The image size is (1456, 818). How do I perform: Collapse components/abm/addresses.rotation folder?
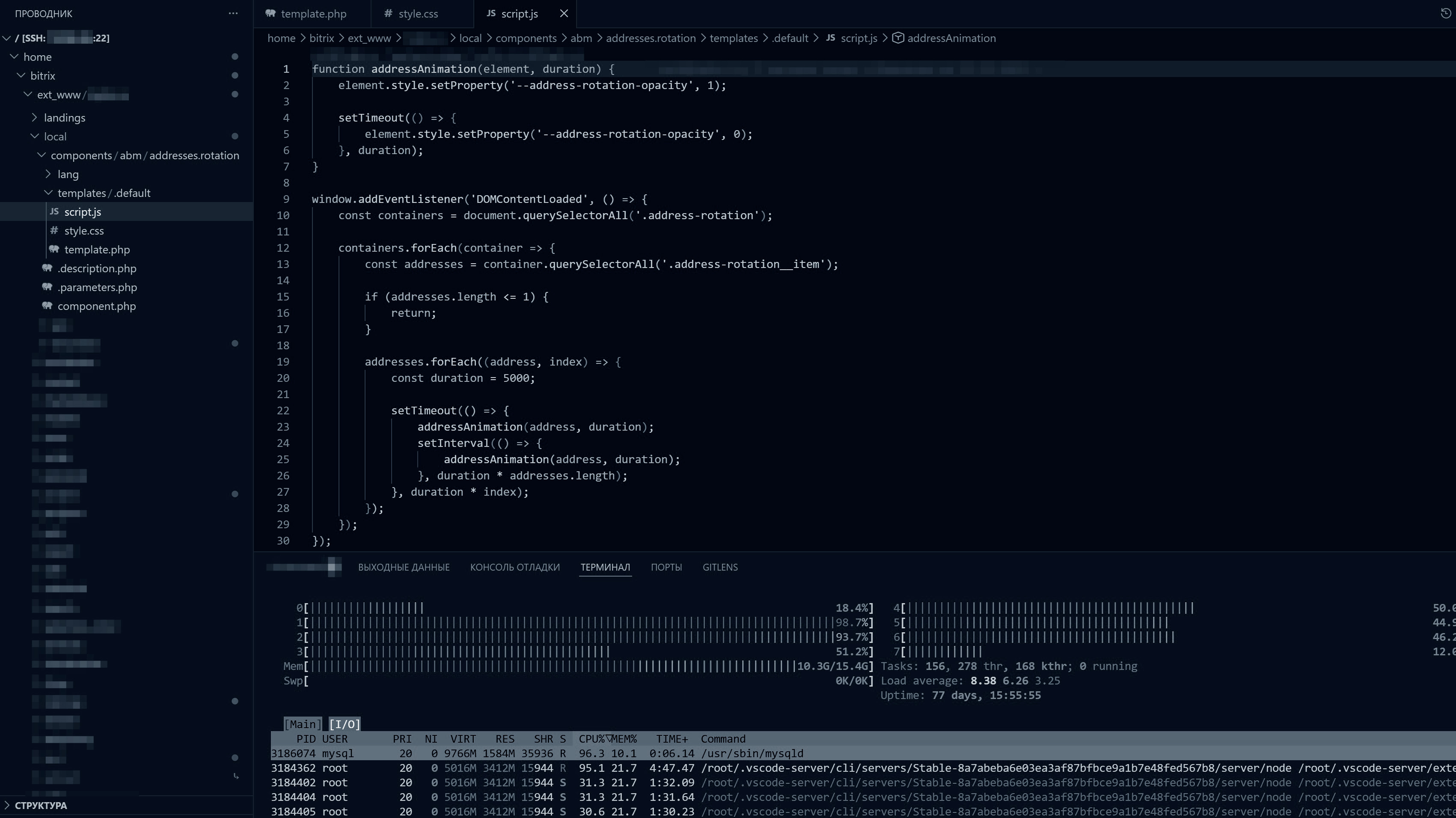[x=41, y=155]
